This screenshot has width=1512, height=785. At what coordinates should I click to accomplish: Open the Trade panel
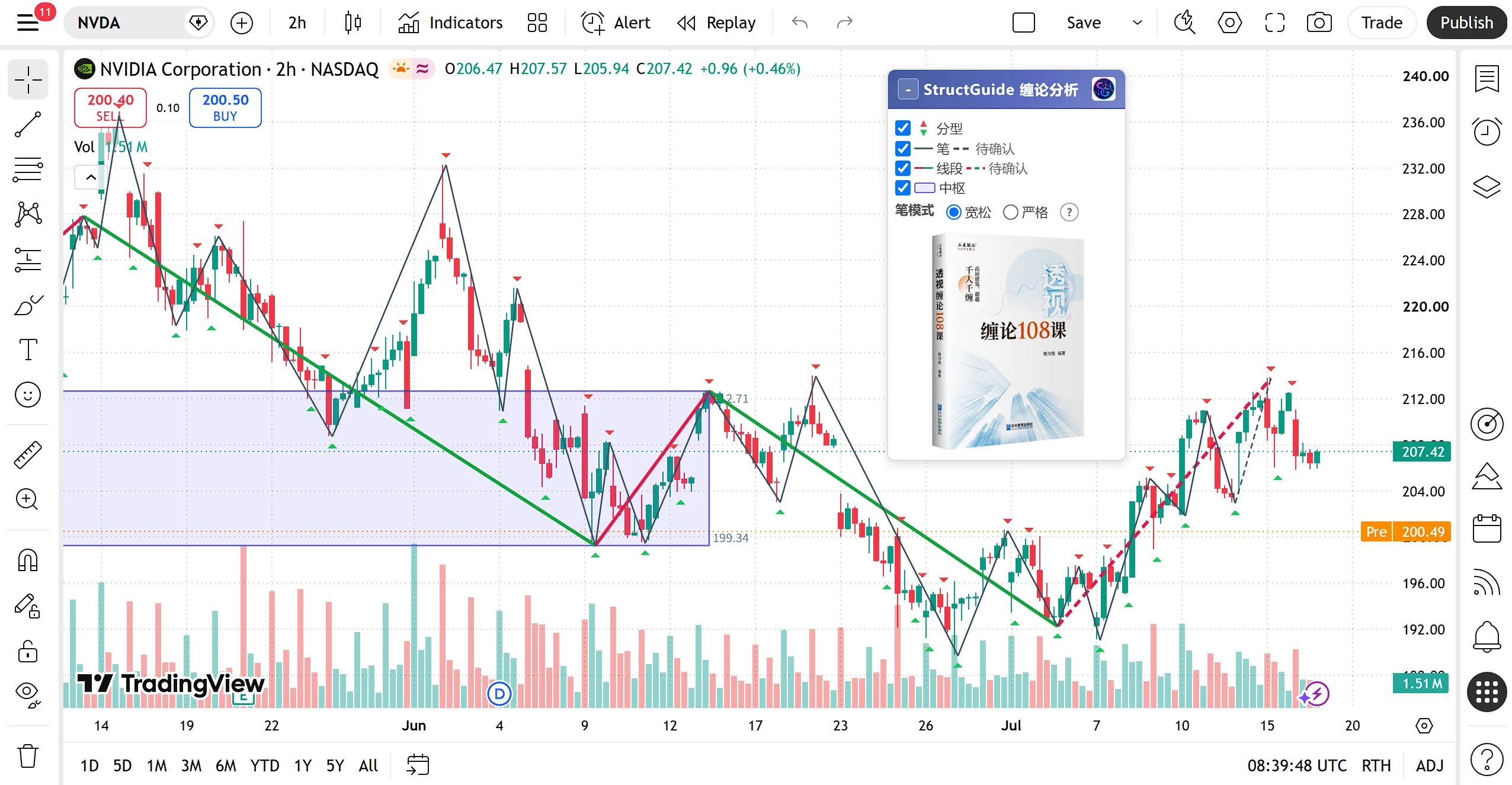coord(1381,23)
